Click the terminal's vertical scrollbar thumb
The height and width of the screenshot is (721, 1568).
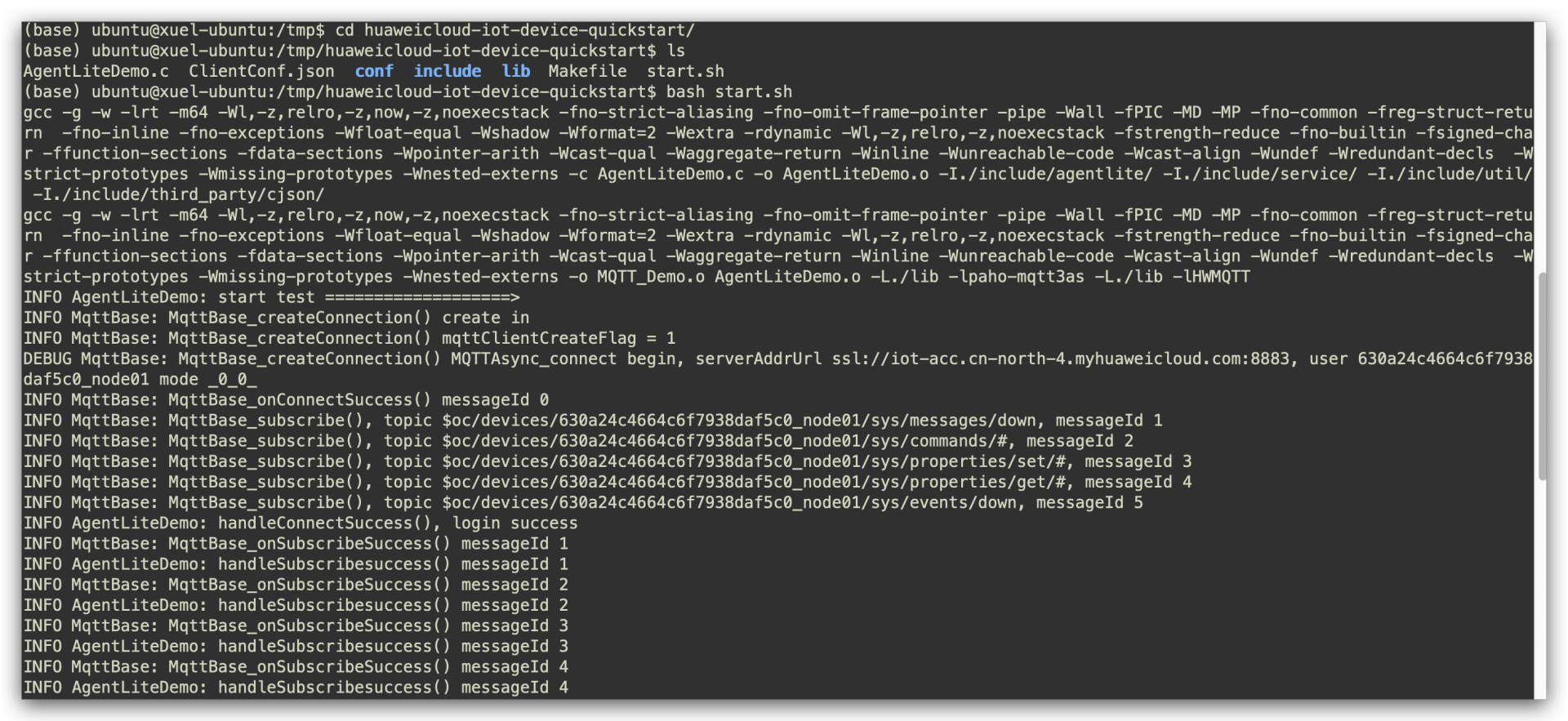pyautogui.click(x=1542, y=376)
